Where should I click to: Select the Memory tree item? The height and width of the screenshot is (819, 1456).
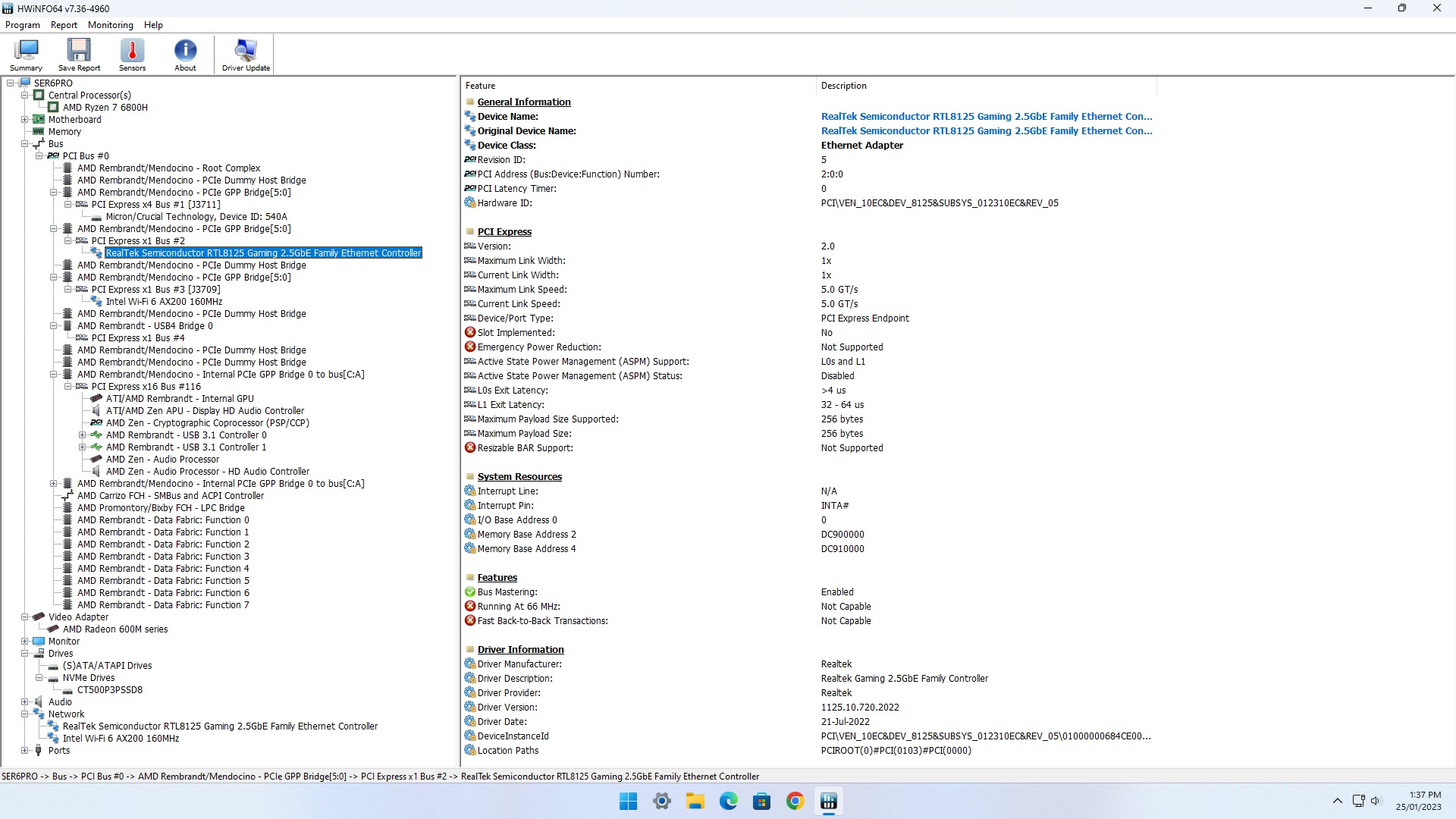tap(64, 132)
